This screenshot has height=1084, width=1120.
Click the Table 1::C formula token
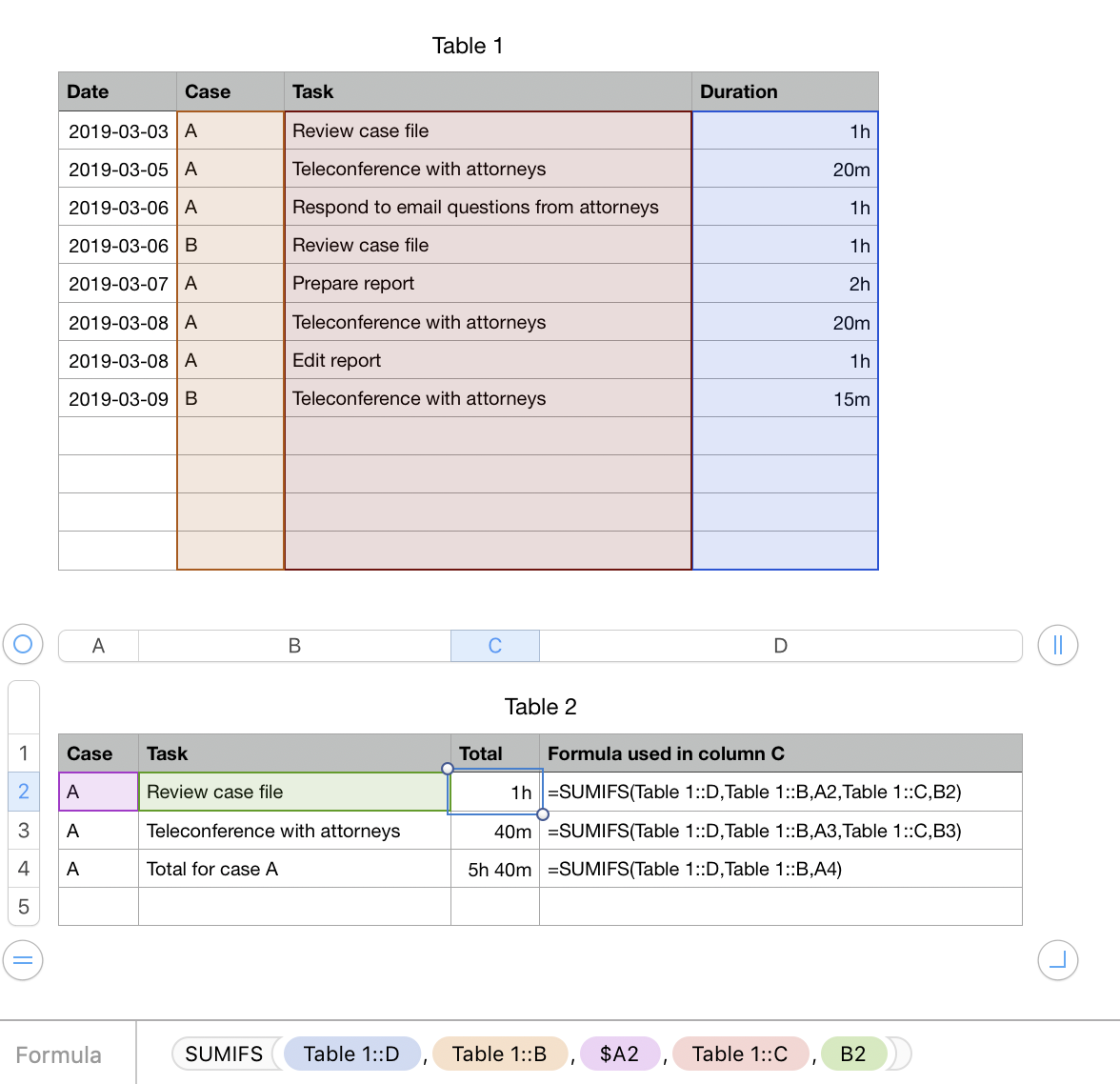point(740,1054)
